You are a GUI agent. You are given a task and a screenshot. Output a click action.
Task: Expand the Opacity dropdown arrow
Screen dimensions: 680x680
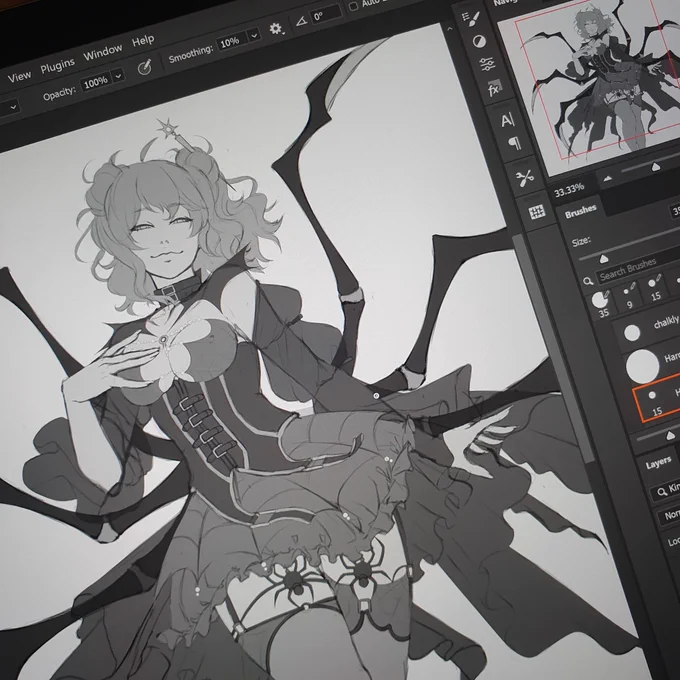tap(118, 76)
